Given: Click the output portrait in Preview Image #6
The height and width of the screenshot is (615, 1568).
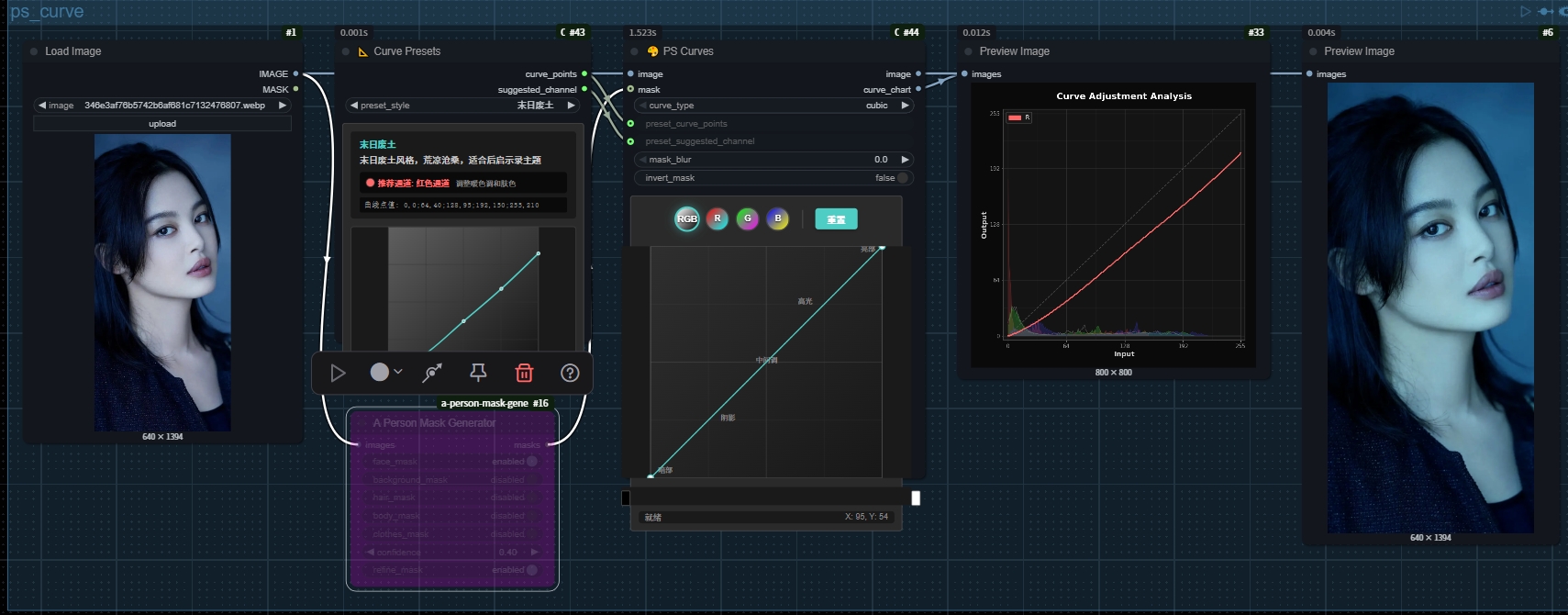Looking at the screenshot, I should click(1430, 307).
